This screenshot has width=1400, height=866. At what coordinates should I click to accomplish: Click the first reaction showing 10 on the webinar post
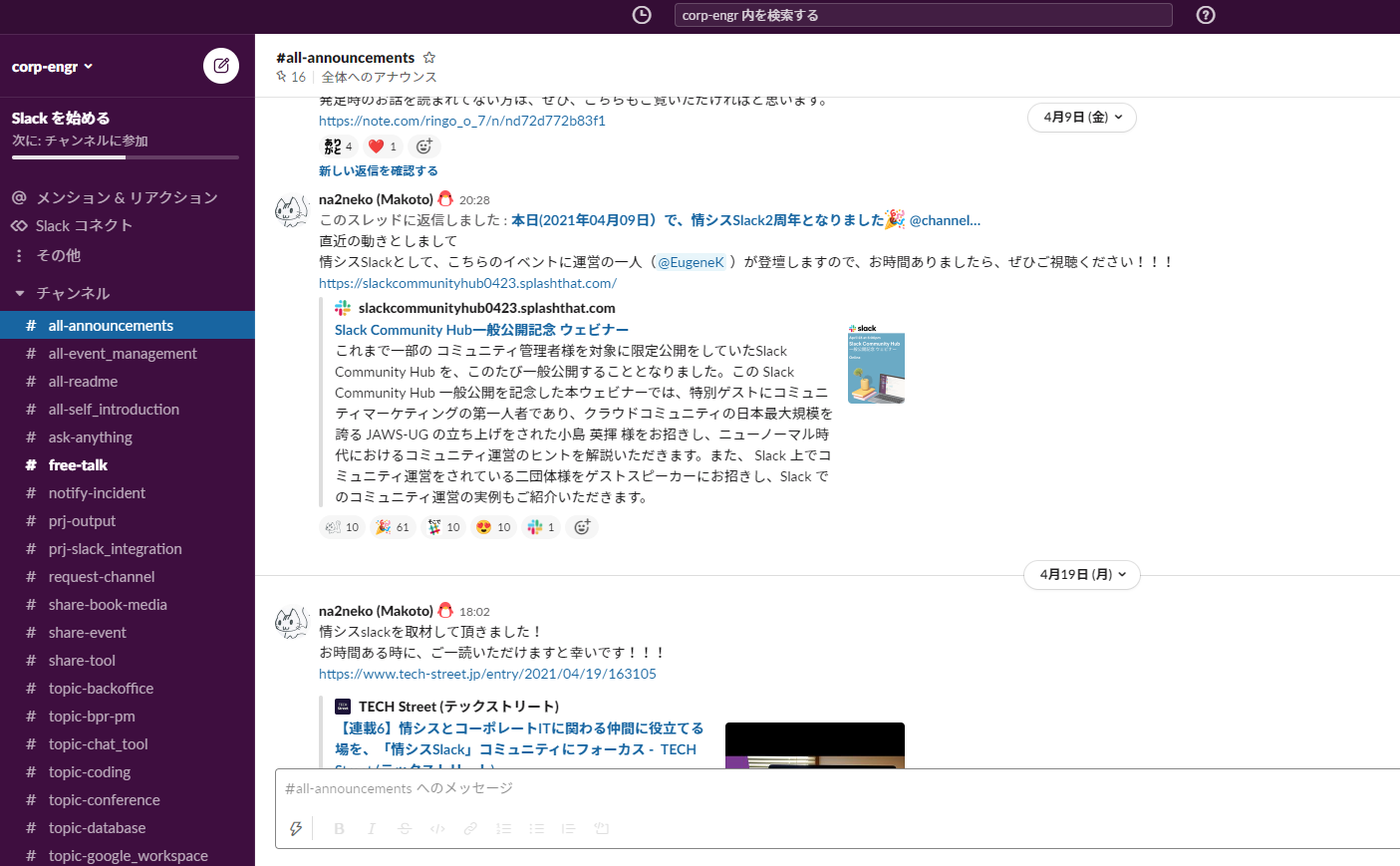[342, 527]
